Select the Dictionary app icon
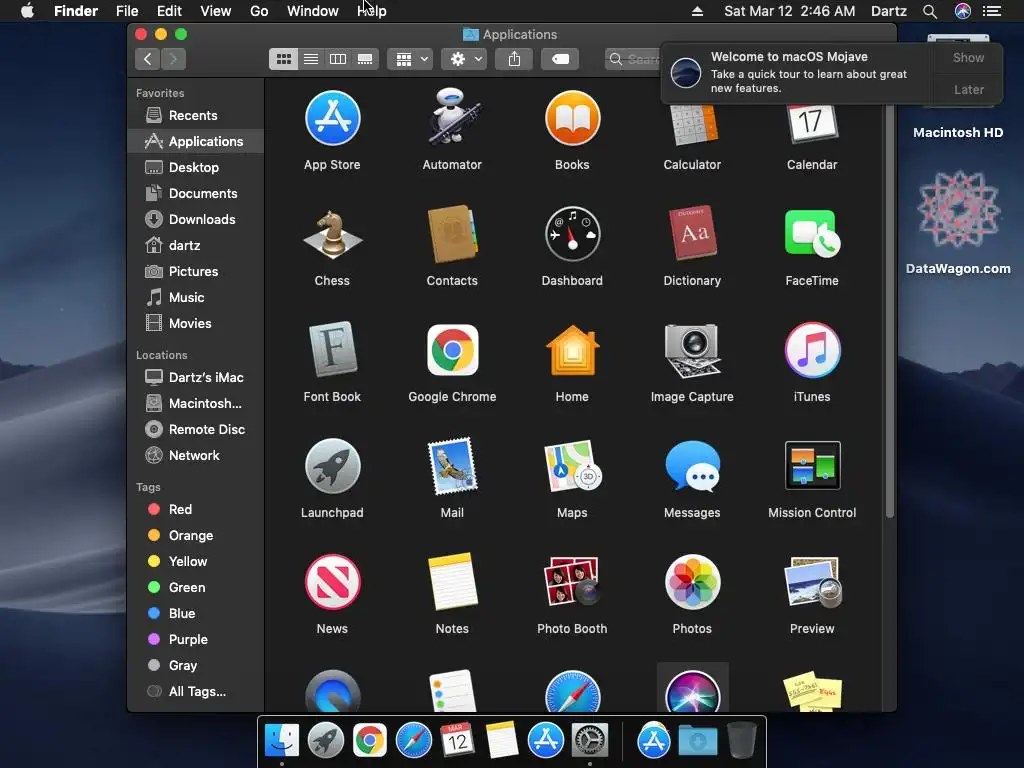The image size is (1024, 768). click(692, 234)
